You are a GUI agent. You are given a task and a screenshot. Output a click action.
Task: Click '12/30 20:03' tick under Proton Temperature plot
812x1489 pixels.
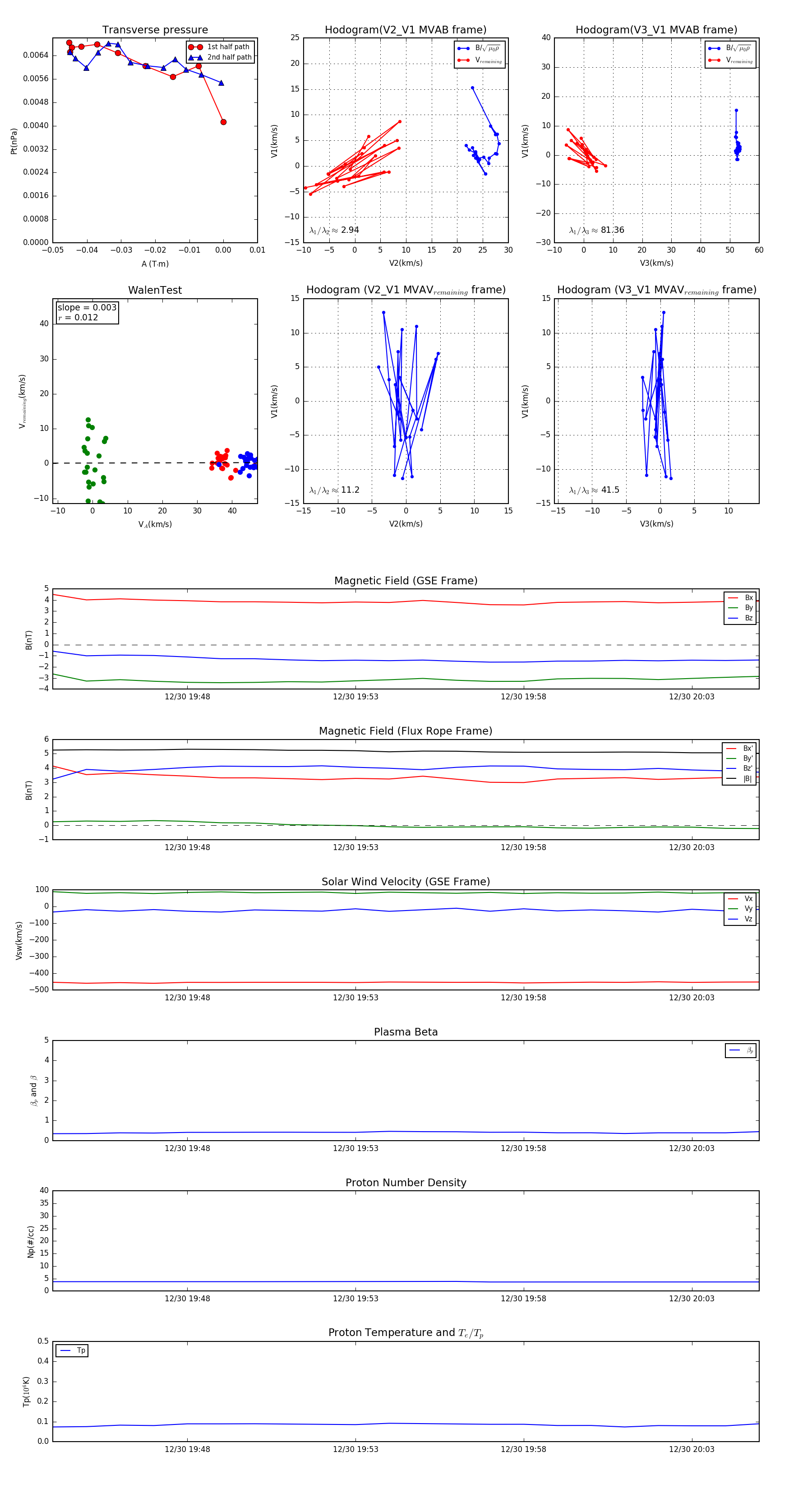pyautogui.click(x=691, y=1449)
